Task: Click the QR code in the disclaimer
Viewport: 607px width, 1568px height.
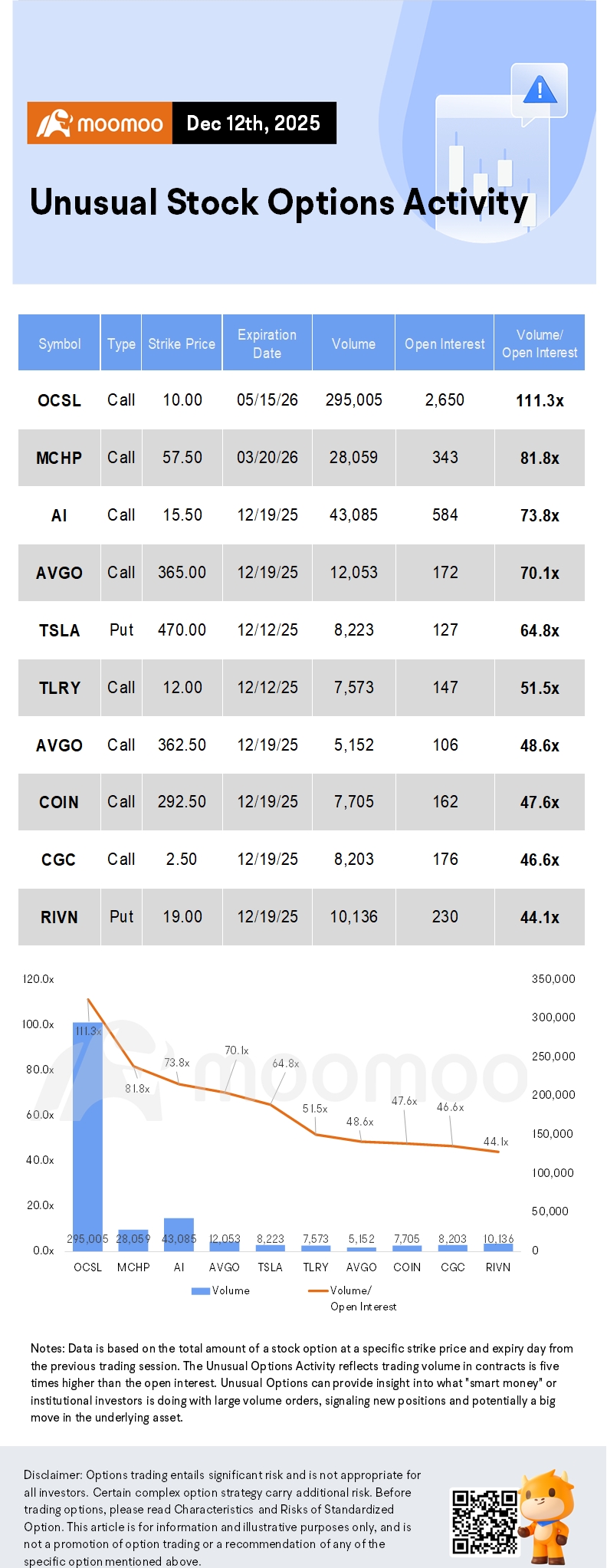Action: tap(484, 1522)
